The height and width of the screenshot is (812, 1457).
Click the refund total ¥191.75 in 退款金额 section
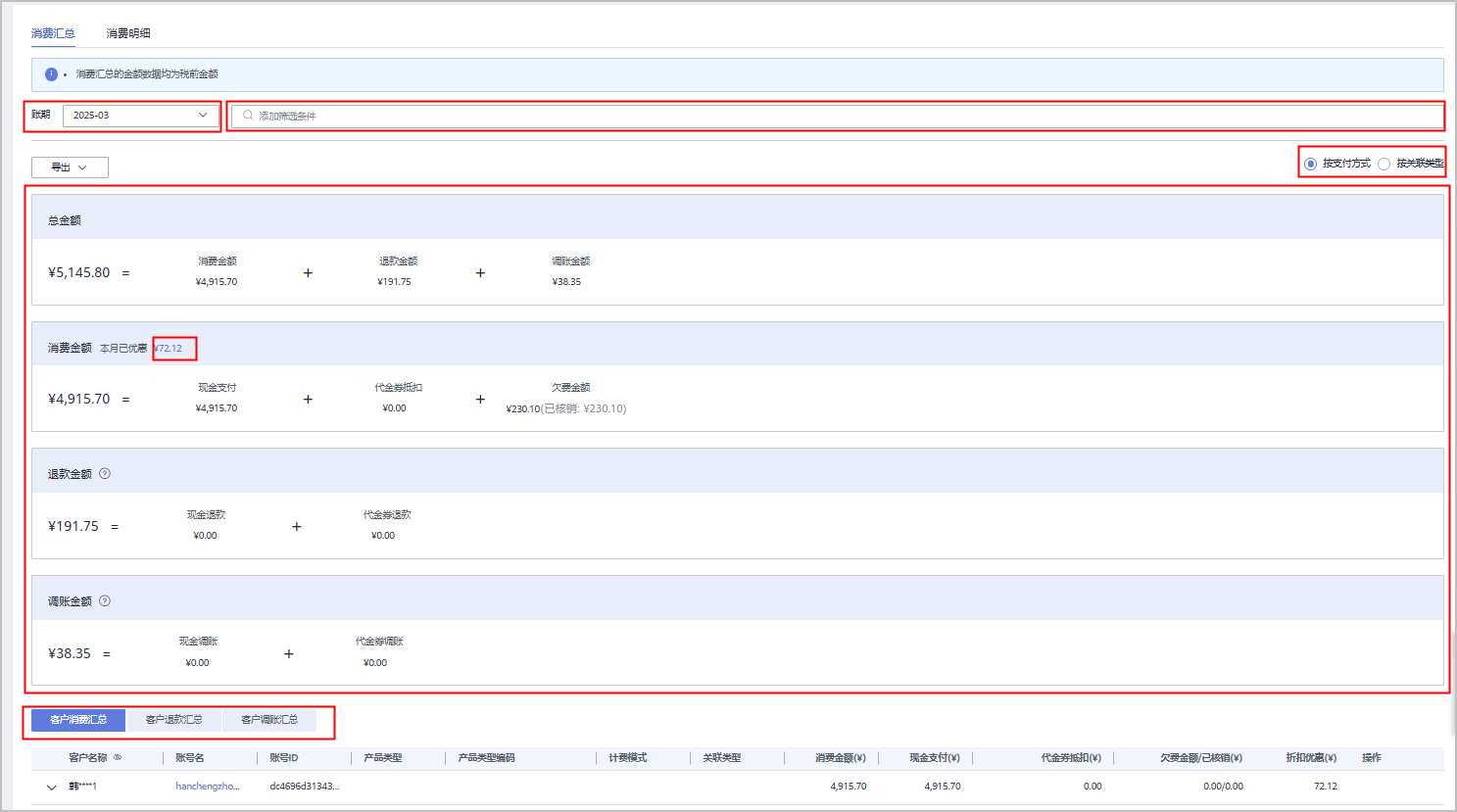pos(73,527)
